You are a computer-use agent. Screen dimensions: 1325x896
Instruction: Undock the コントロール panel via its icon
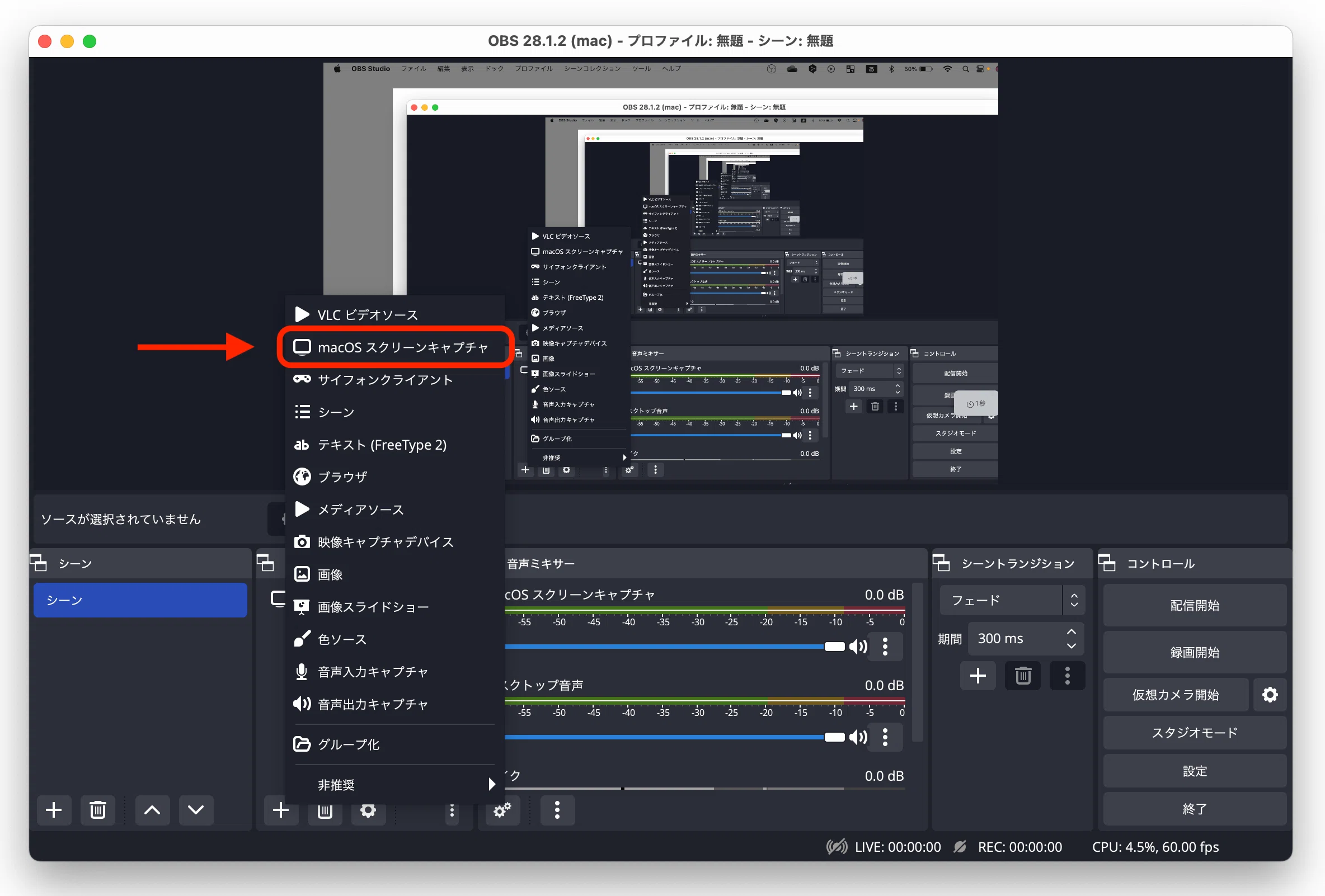point(1107,563)
